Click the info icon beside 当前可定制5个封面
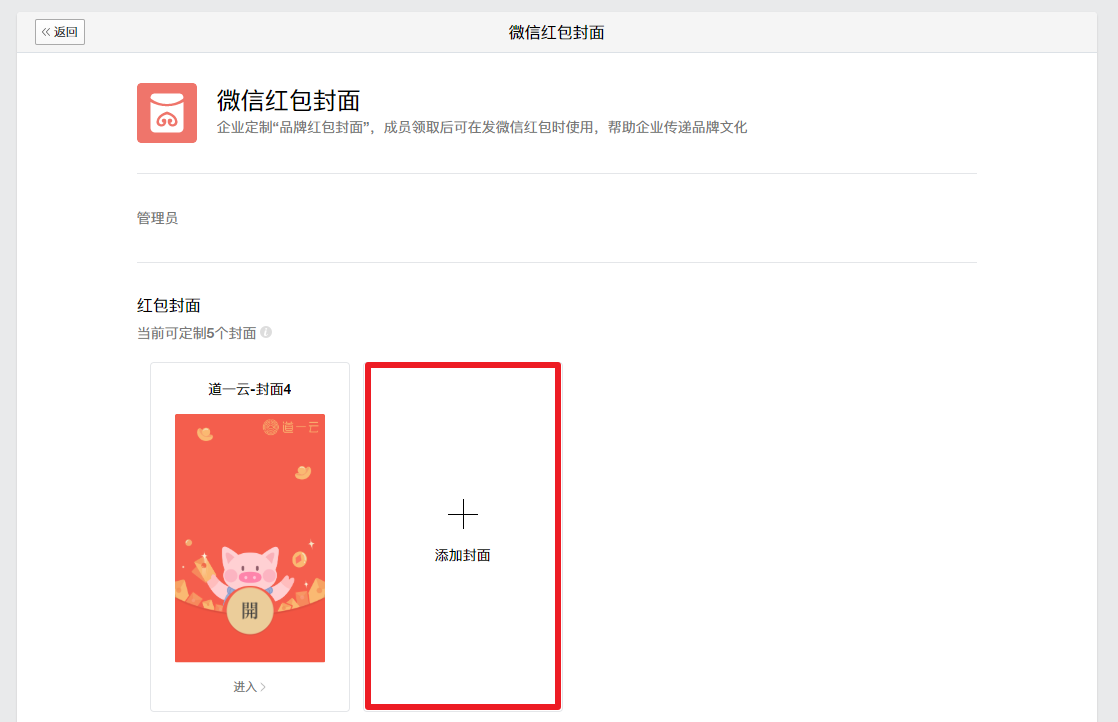The width and height of the screenshot is (1118, 722). (x=266, y=332)
